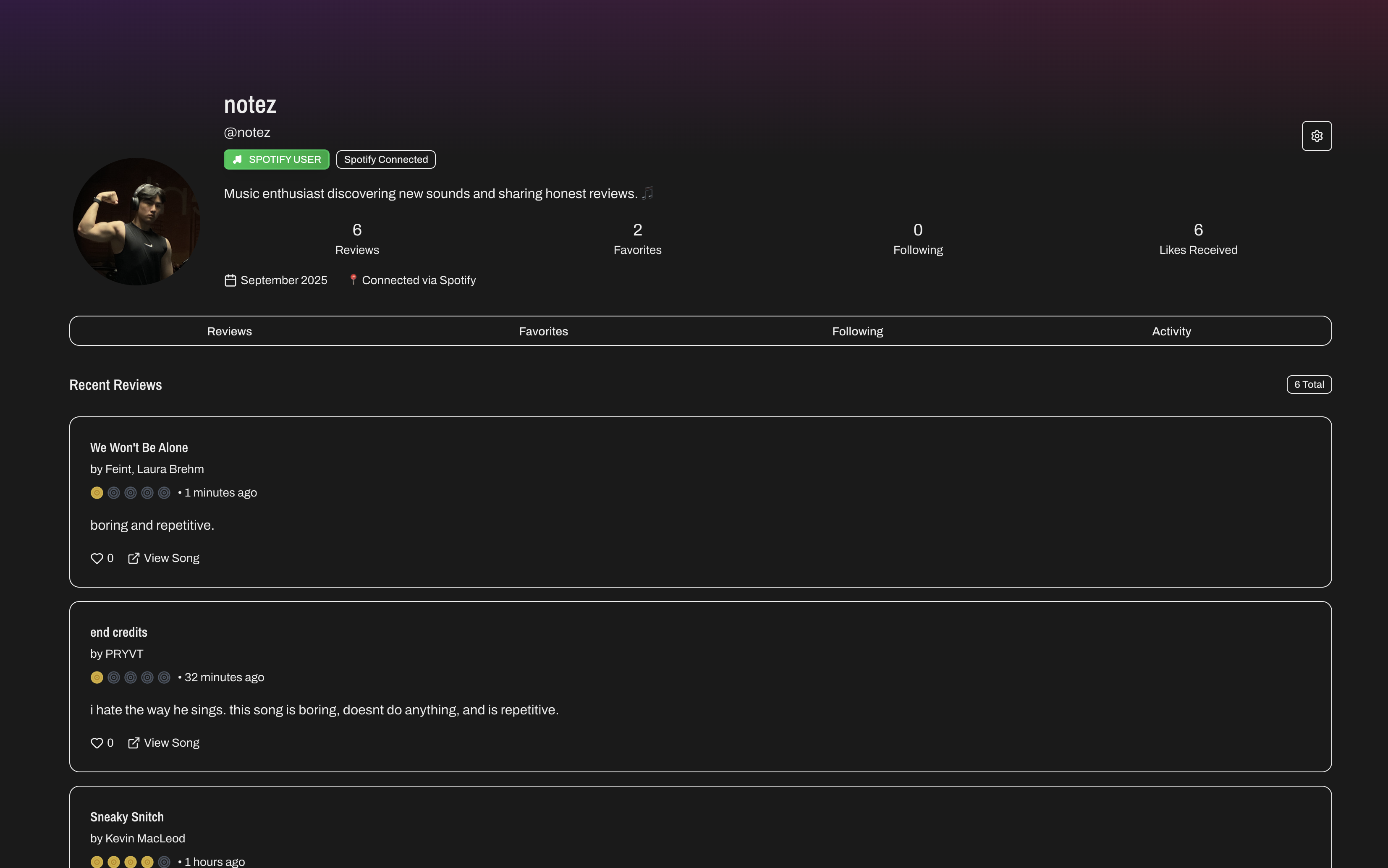Click the pin icon before Connected via Spotify
The height and width of the screenshot is (868, 1388).
tap(353, 280)
